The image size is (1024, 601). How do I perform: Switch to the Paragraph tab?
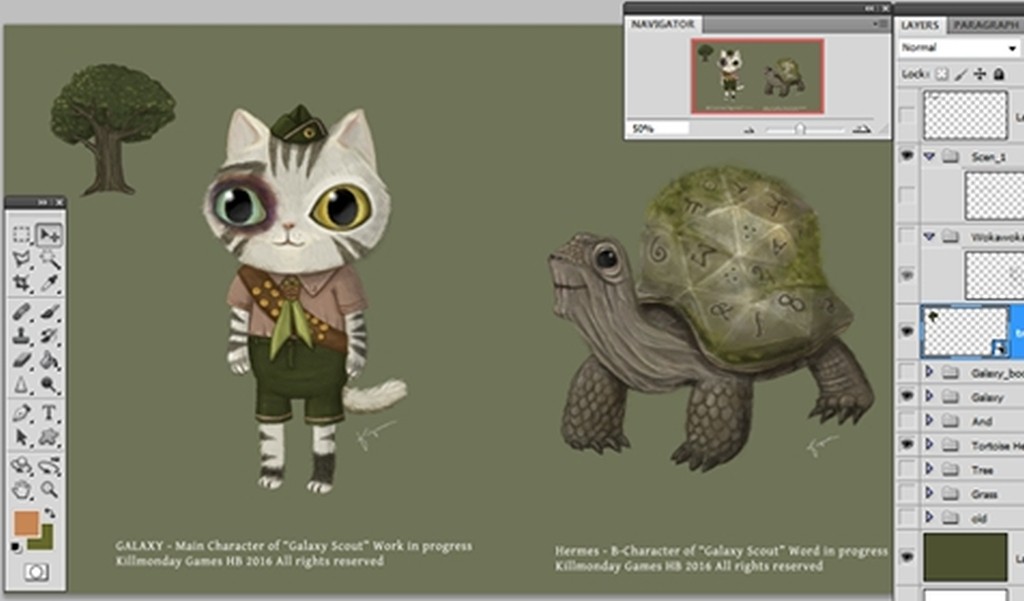pyautogui.click(x=986, y=25)
